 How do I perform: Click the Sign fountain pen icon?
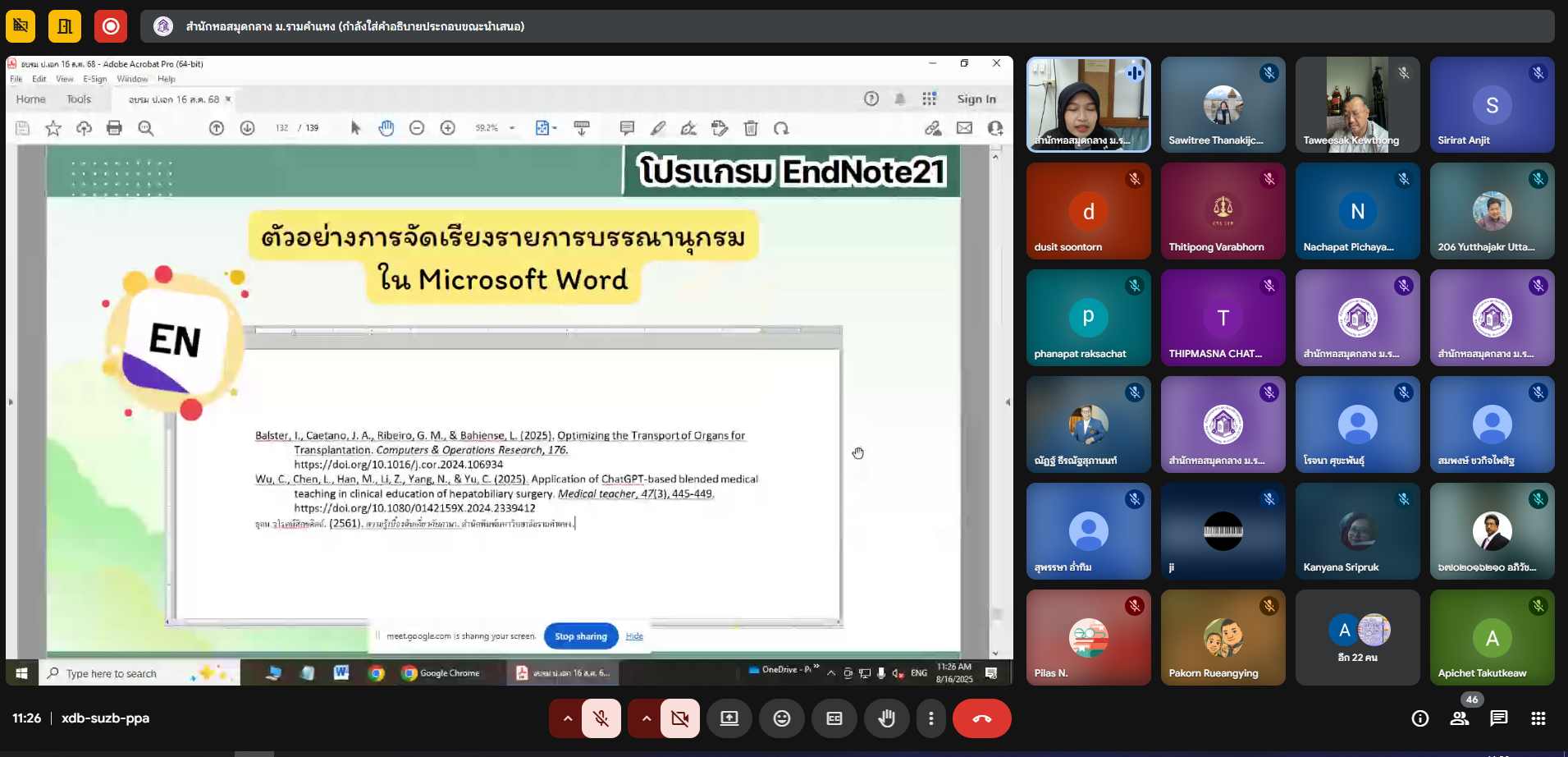[x=688, y=128]
